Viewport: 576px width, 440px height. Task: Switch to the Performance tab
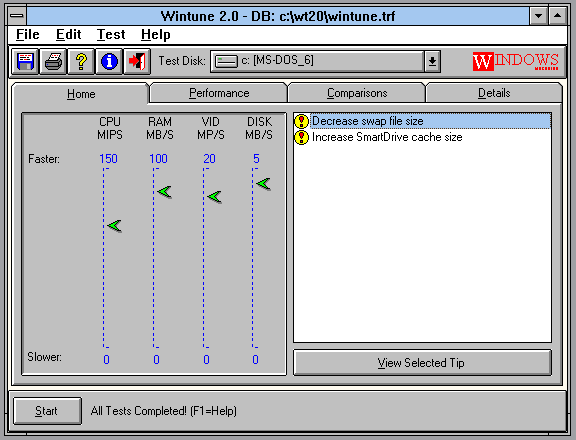219,93
